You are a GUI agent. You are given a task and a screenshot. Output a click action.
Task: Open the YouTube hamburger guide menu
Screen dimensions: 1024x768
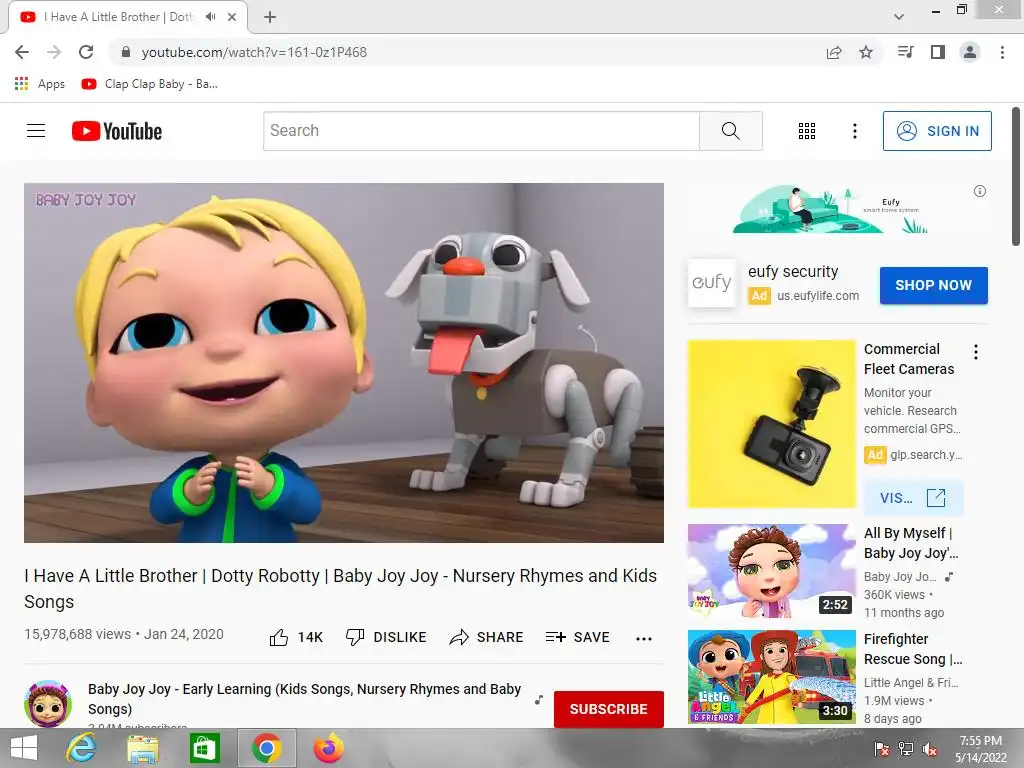click(x=36, y=131)
